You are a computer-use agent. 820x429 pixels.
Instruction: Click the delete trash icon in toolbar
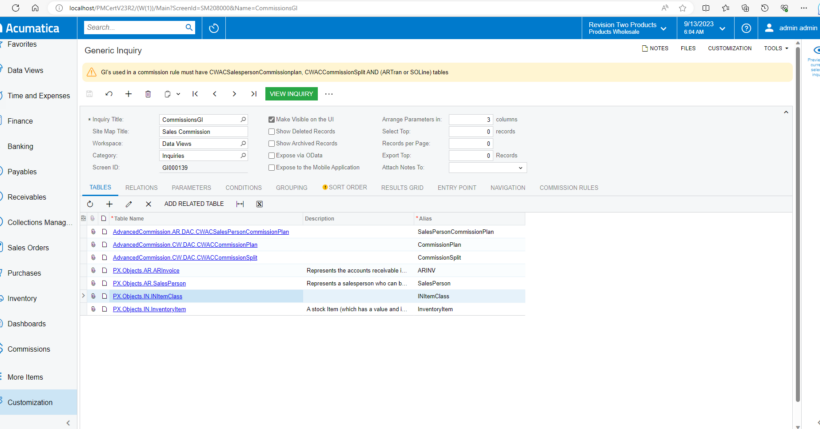click(x=148, y=94)
